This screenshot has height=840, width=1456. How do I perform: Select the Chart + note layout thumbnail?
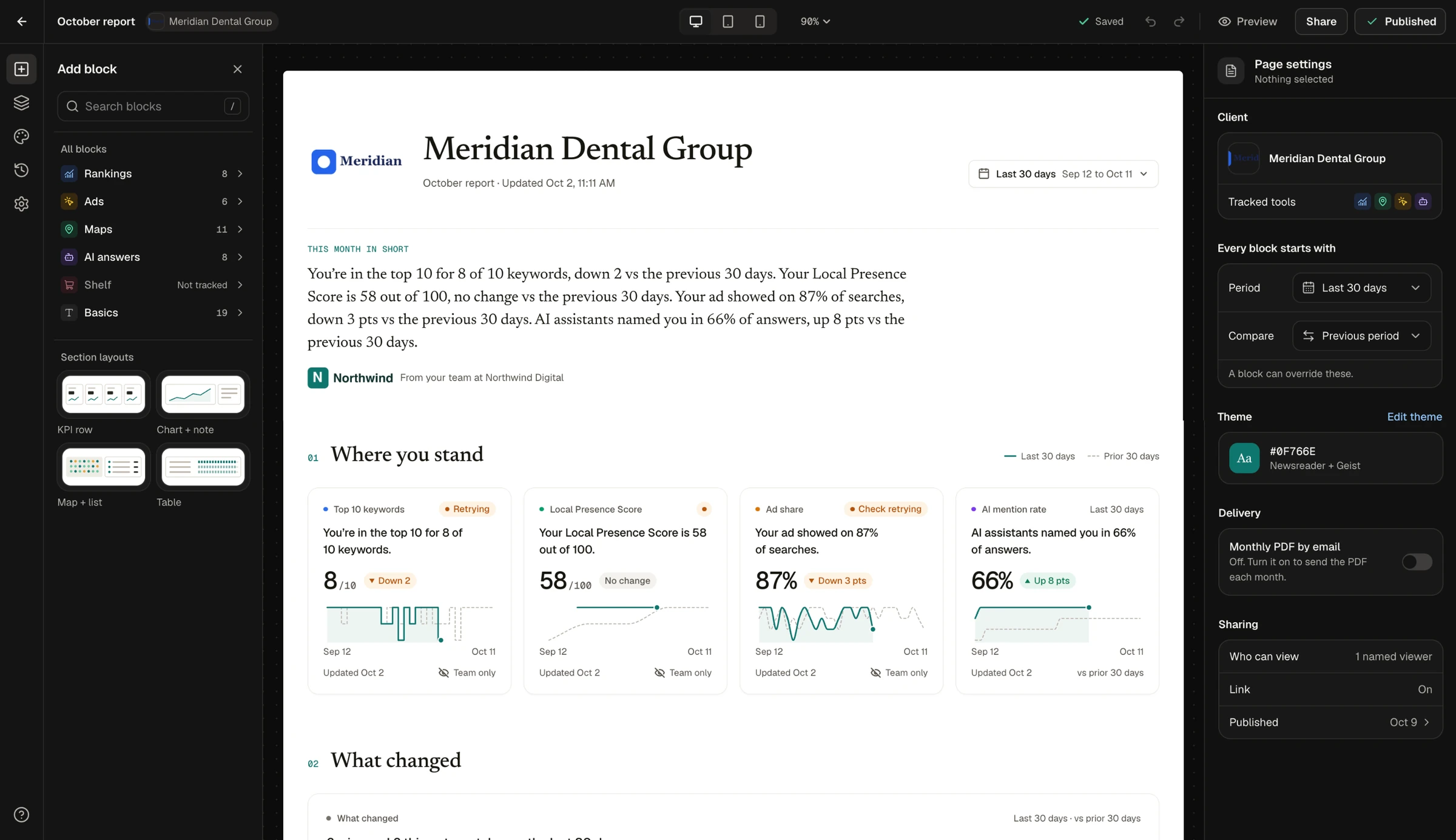(x=203, y=395)
